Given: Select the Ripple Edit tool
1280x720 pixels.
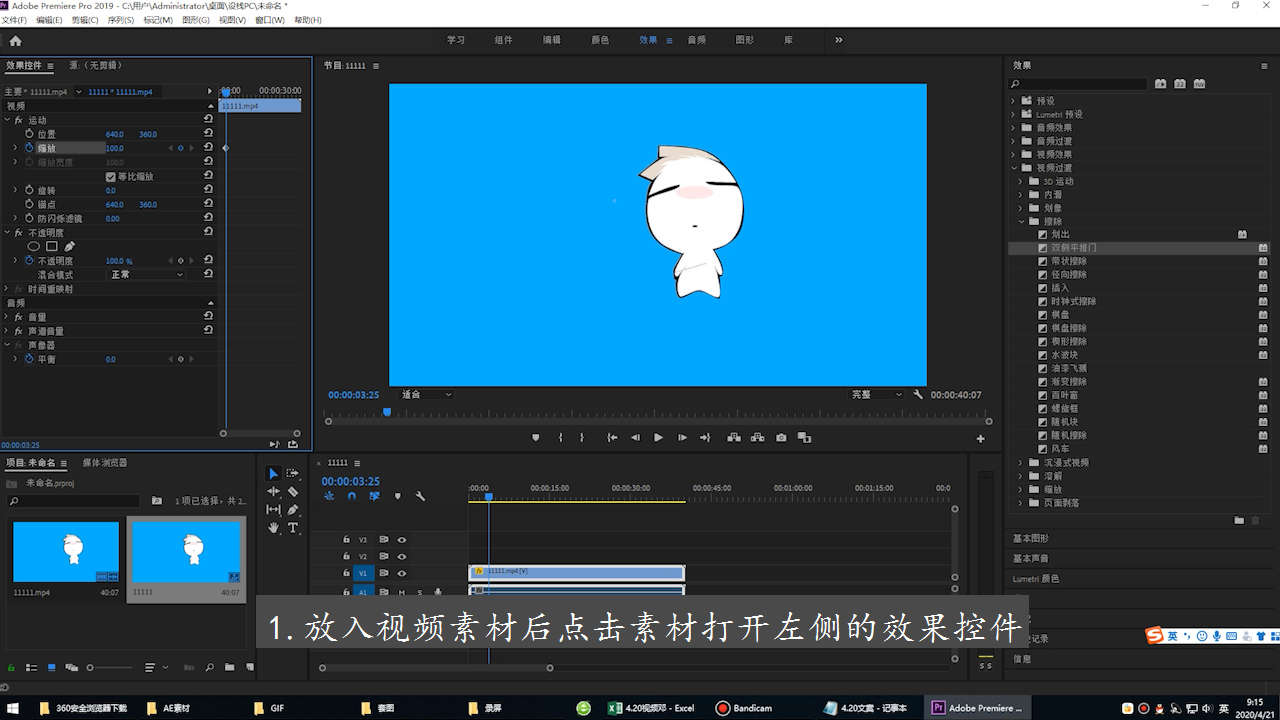Looking at the screenshot, I should [273, 491].
